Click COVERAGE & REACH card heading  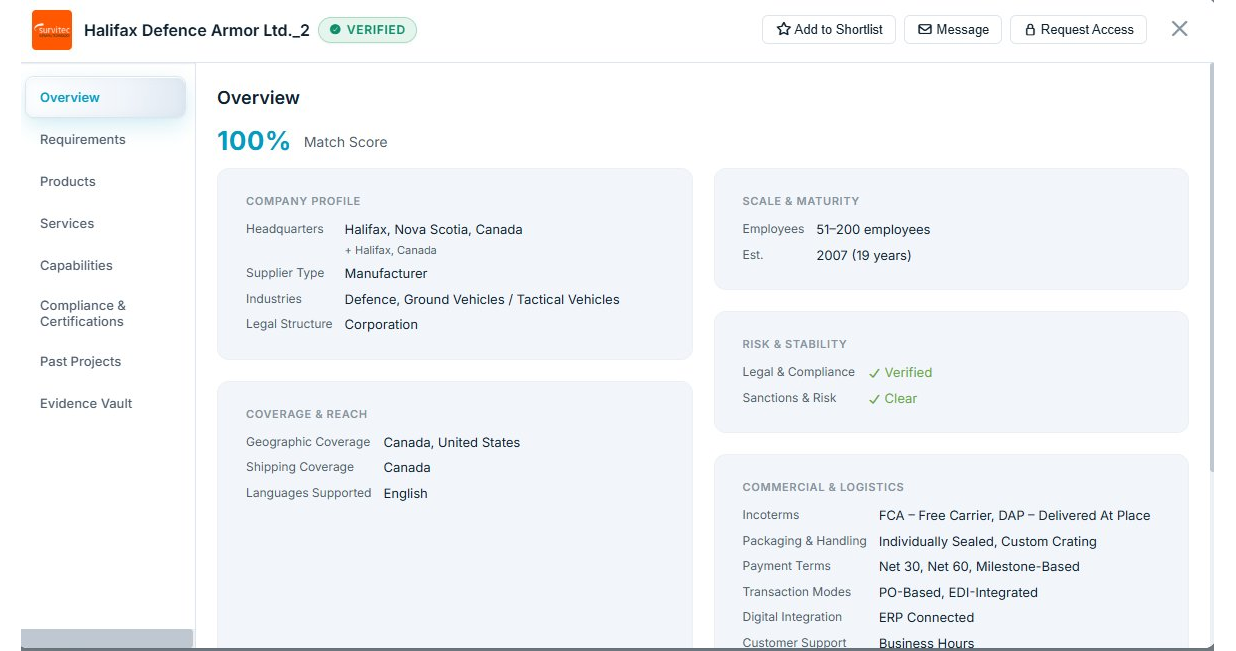tap(306, 414)
